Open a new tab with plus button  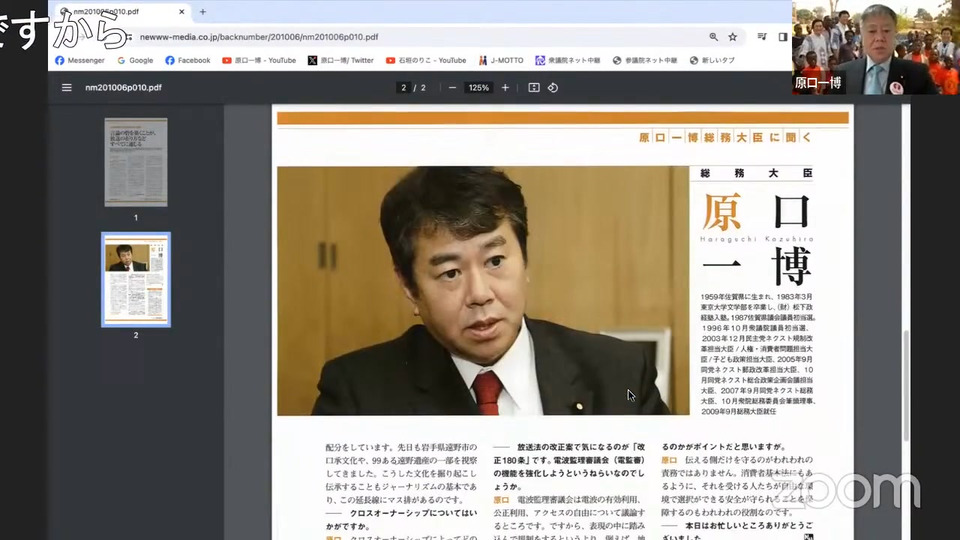[203, 12]
